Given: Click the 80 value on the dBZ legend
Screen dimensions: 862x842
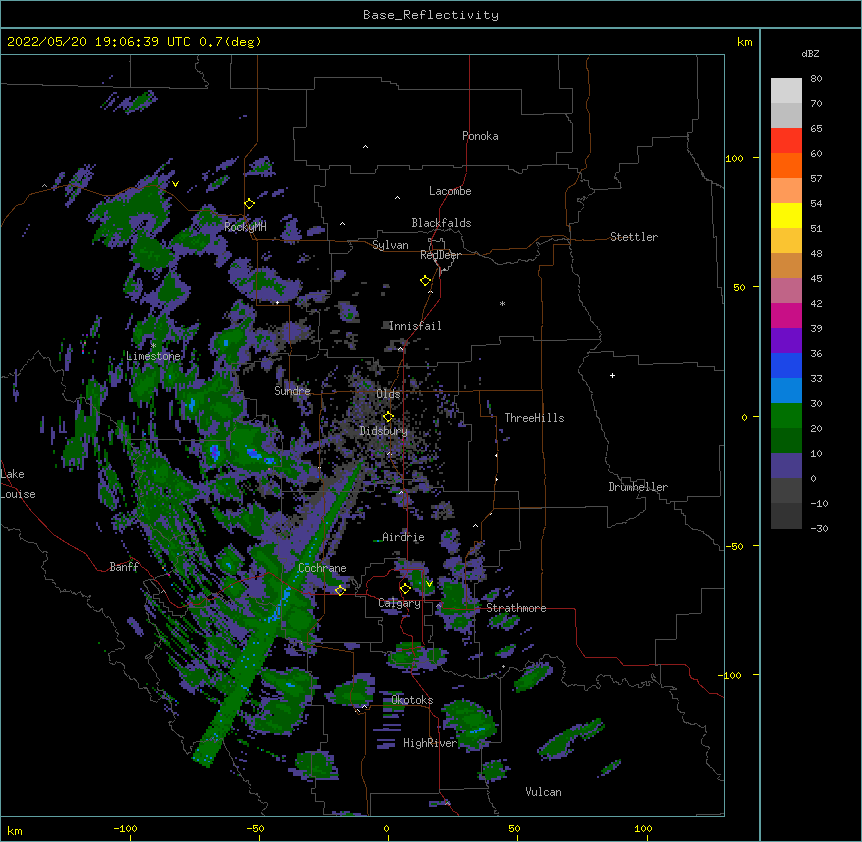Looking at the screenshot, I should [816, 79].
